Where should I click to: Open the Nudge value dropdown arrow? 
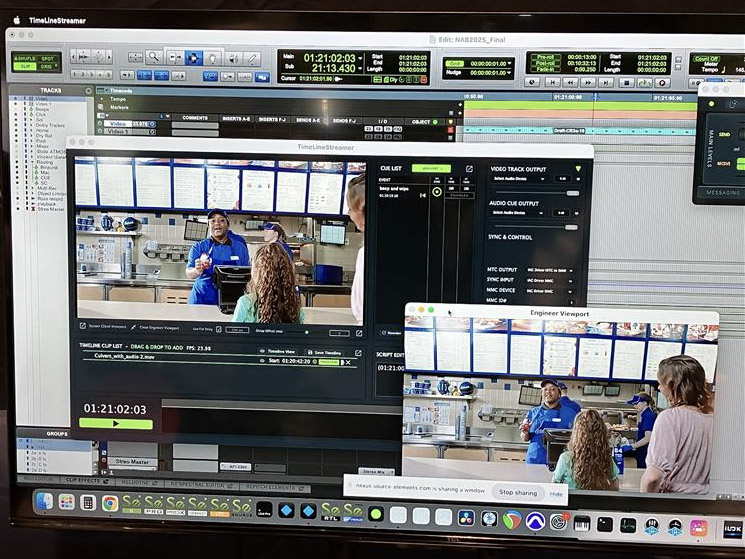(x=510, y=73)
